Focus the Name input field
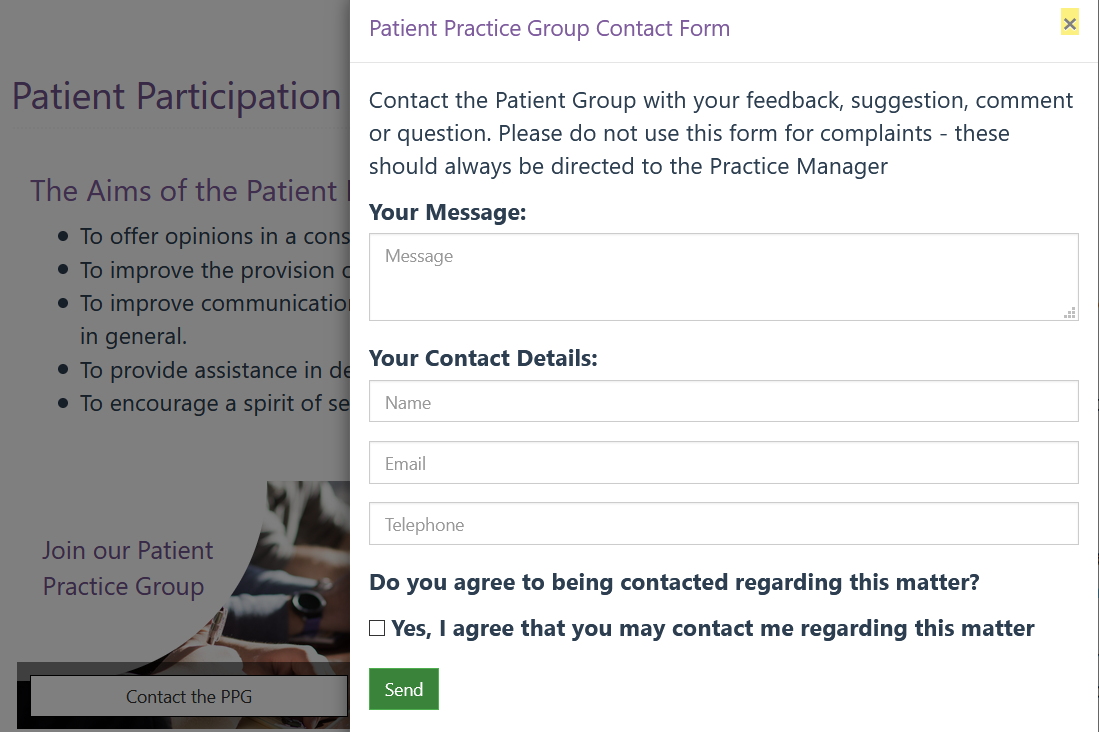 (x=723, y=401)
